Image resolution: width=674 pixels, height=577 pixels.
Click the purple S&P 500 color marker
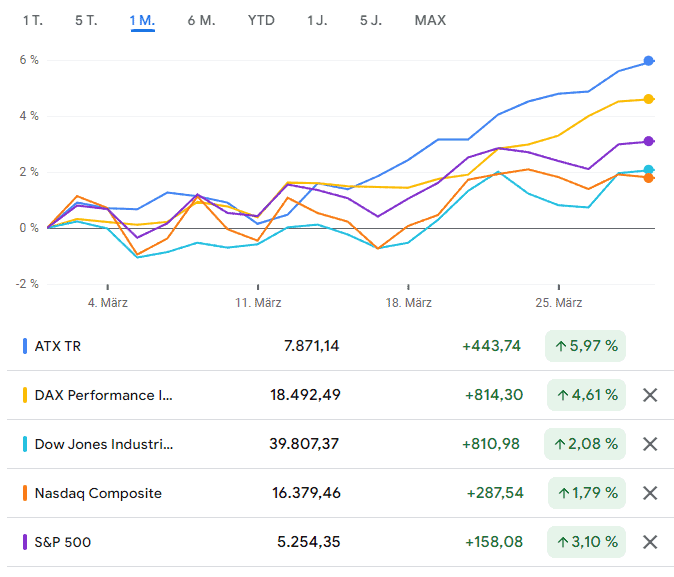25,542
